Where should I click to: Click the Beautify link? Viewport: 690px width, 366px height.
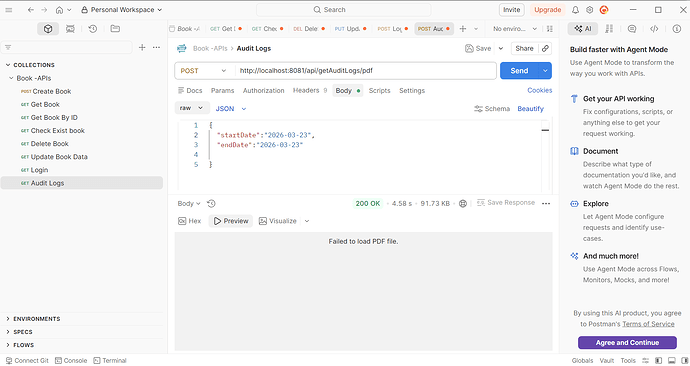point(530,109)
